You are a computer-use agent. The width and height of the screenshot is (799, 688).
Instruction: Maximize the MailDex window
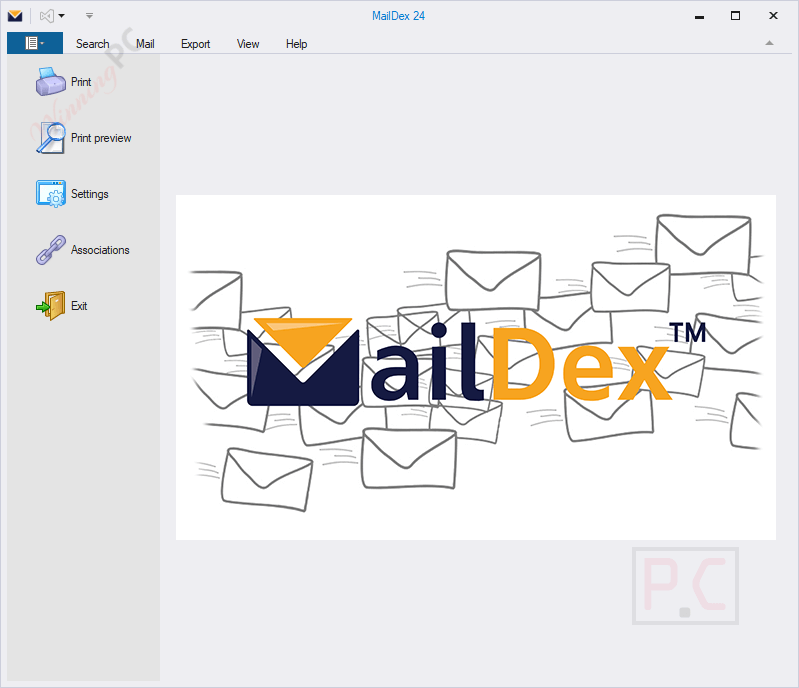[735, 16]
